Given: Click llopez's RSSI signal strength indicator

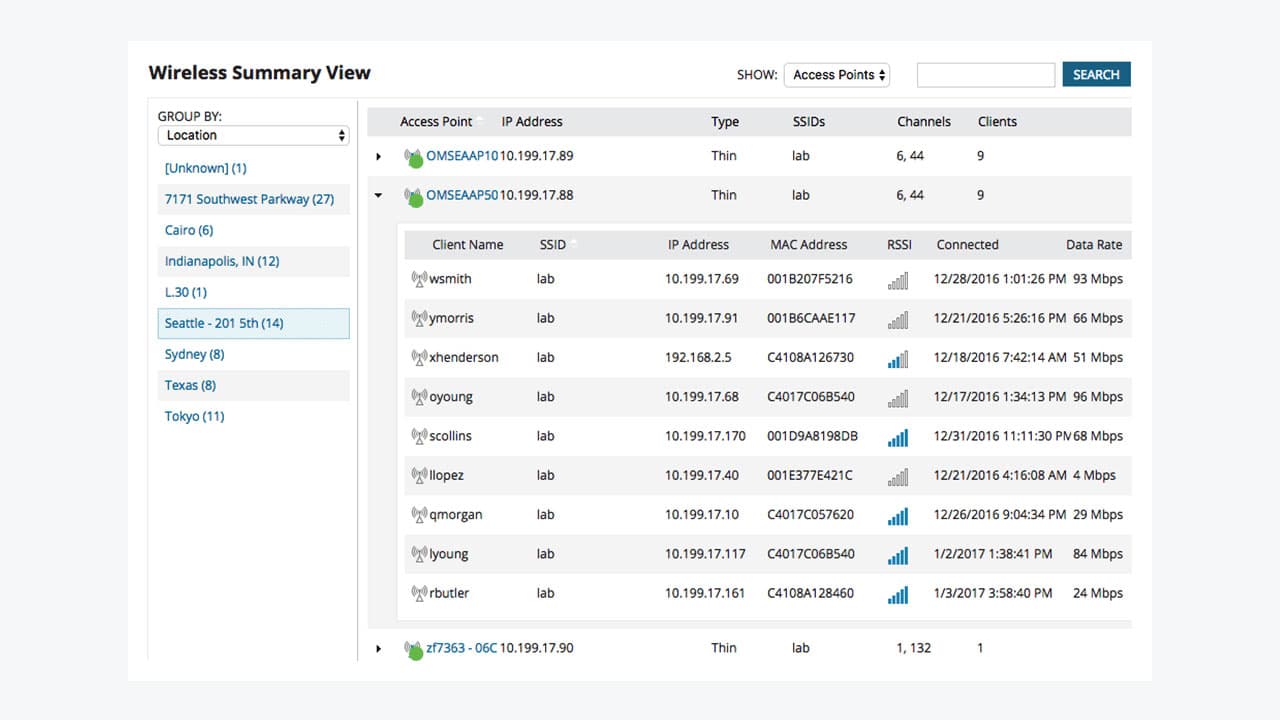Looking at the screenshot, I should point(897,476).
